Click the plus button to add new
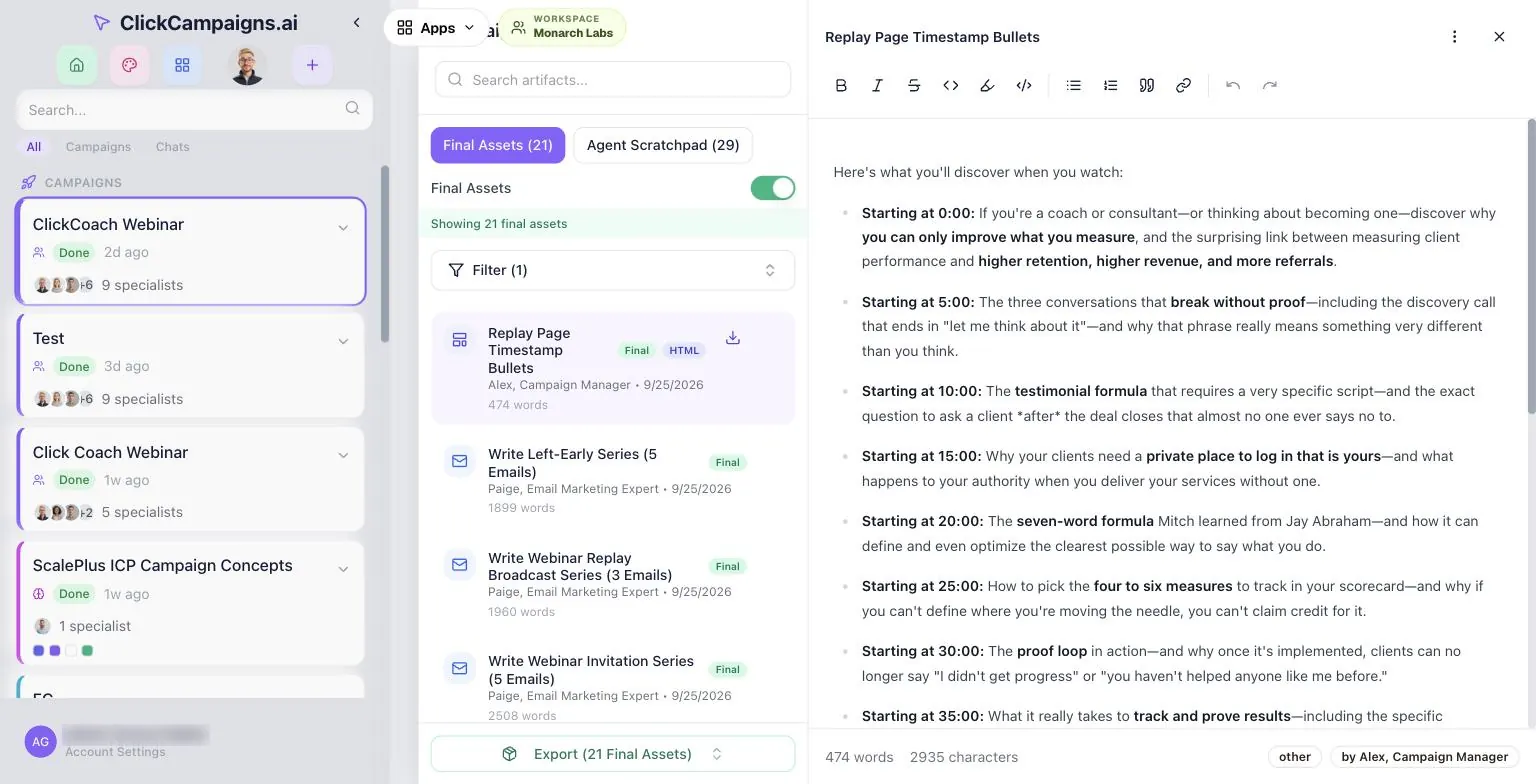This screenshot has width=1536, height=784. point(312,65)
